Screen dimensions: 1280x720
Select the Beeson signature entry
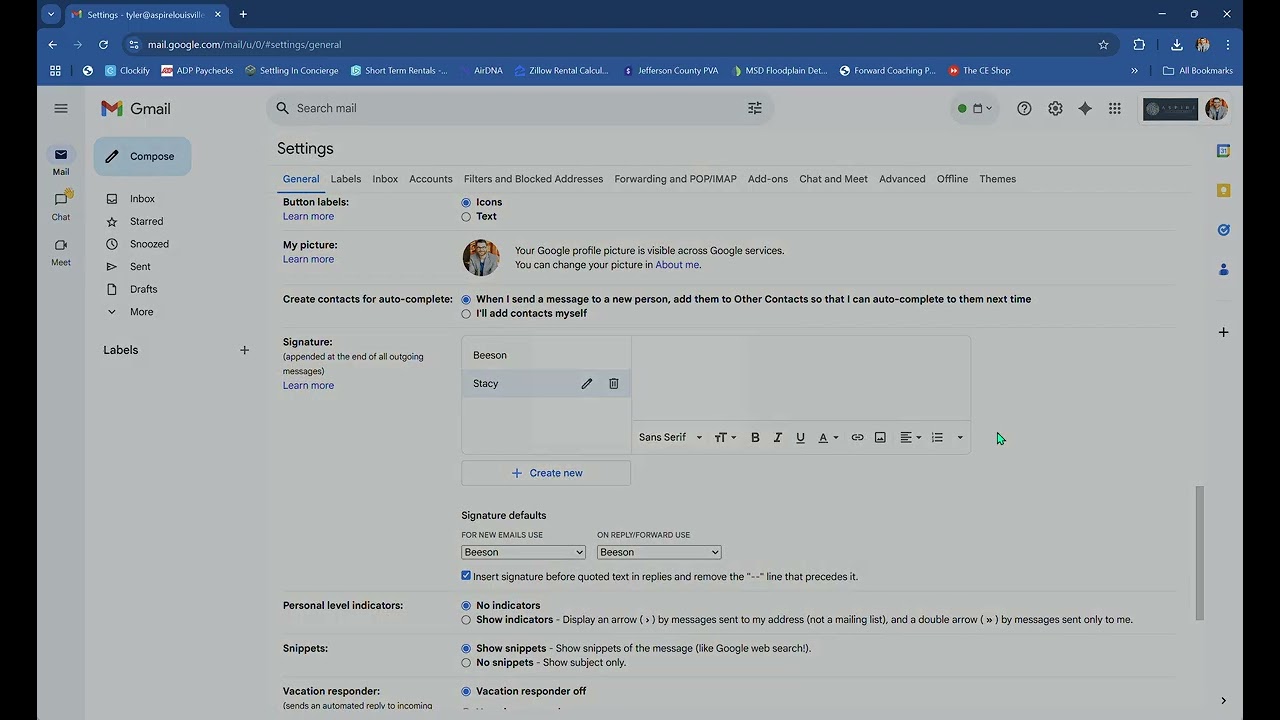tap(546, 355)
